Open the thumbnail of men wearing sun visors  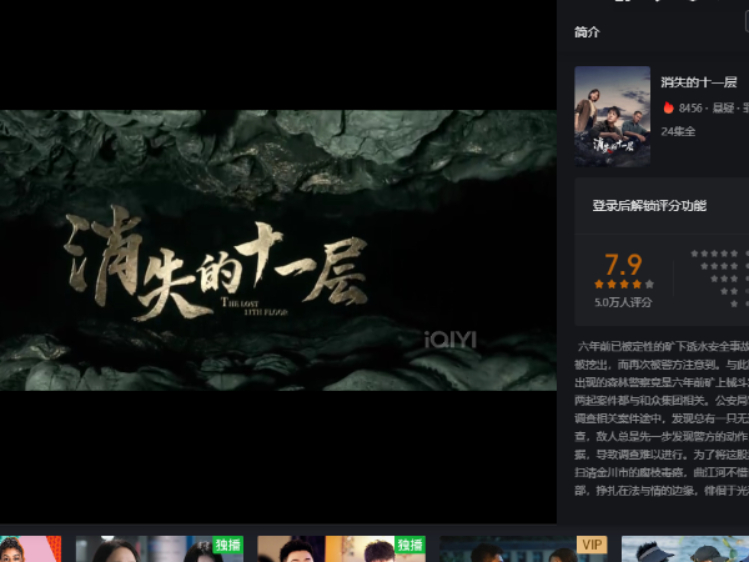685,549
